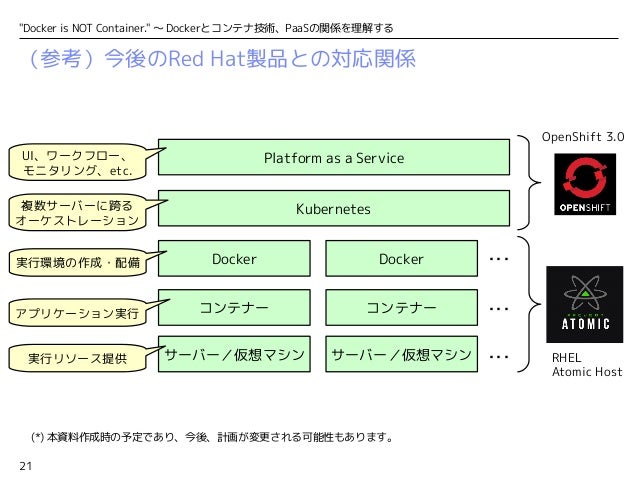
Task: Click the left Docker box
Action: tap(234, 258)
